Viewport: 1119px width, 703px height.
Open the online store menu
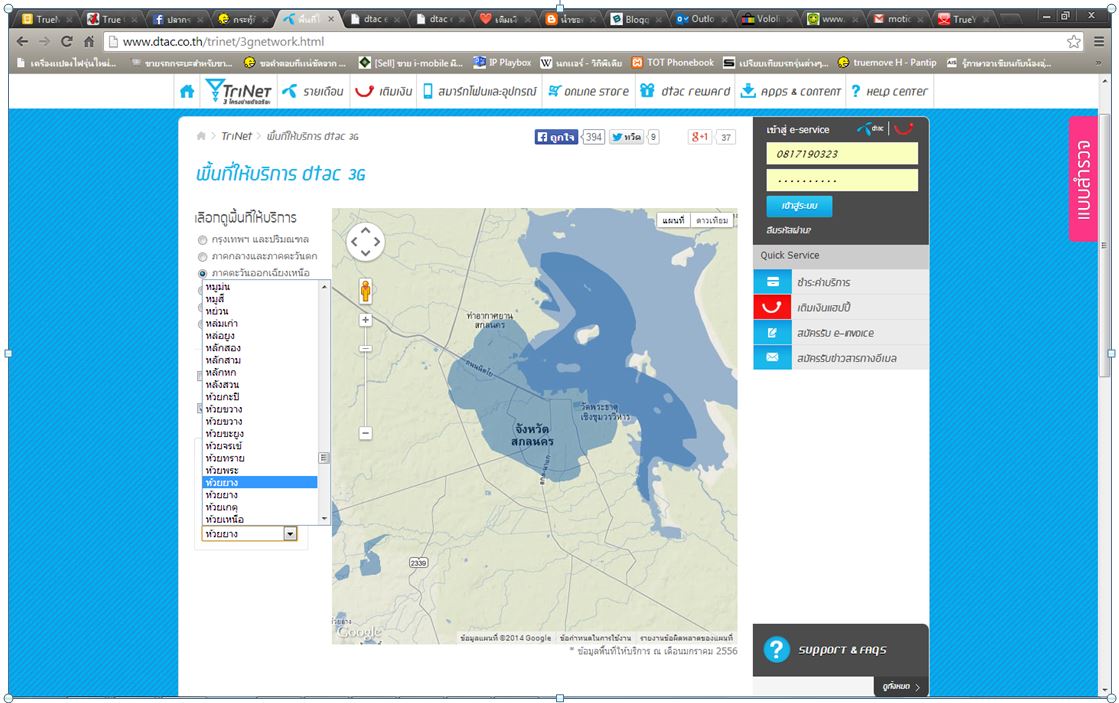[x=588, y=91]
